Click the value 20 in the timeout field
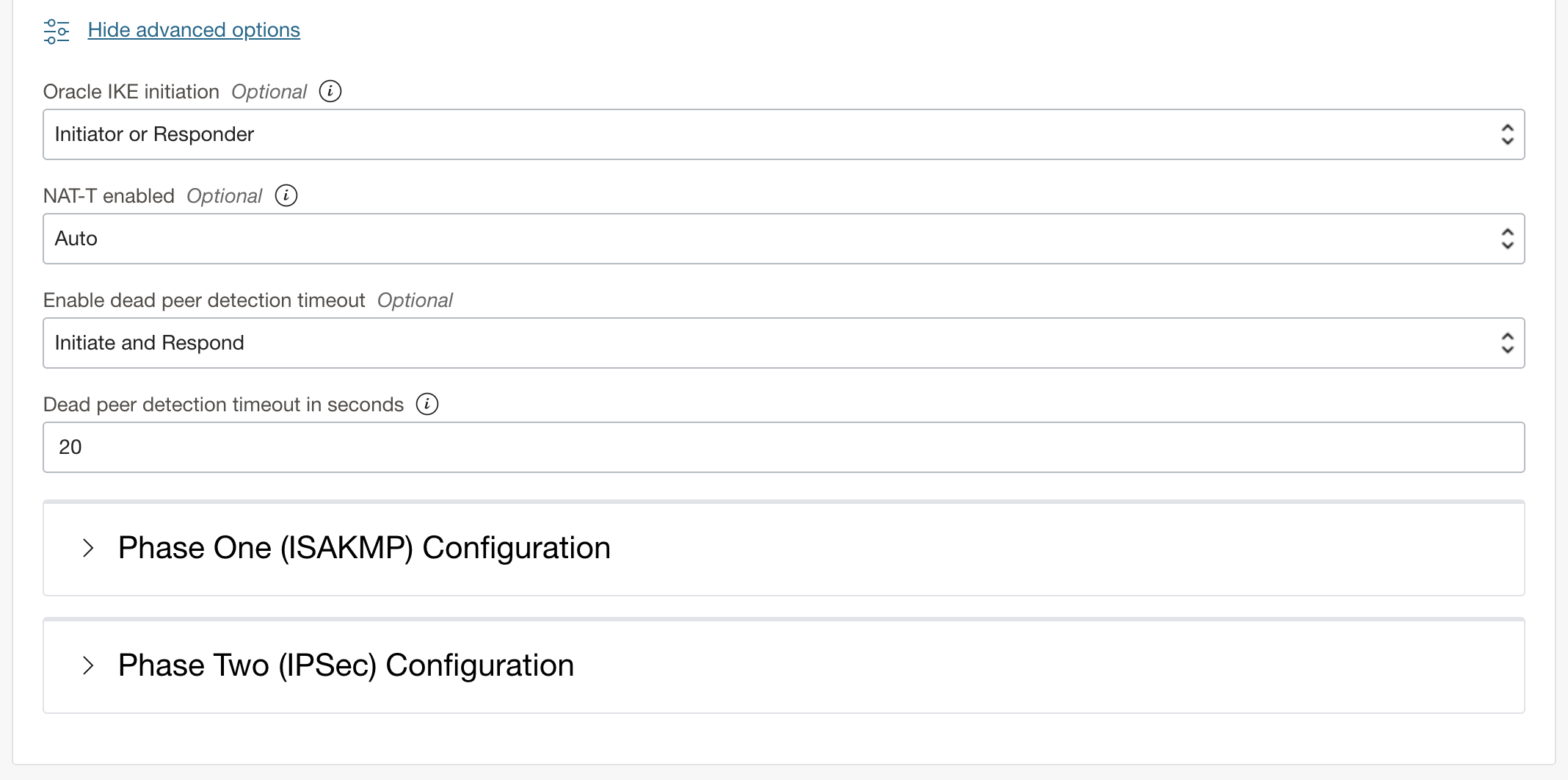 [71, 447]
